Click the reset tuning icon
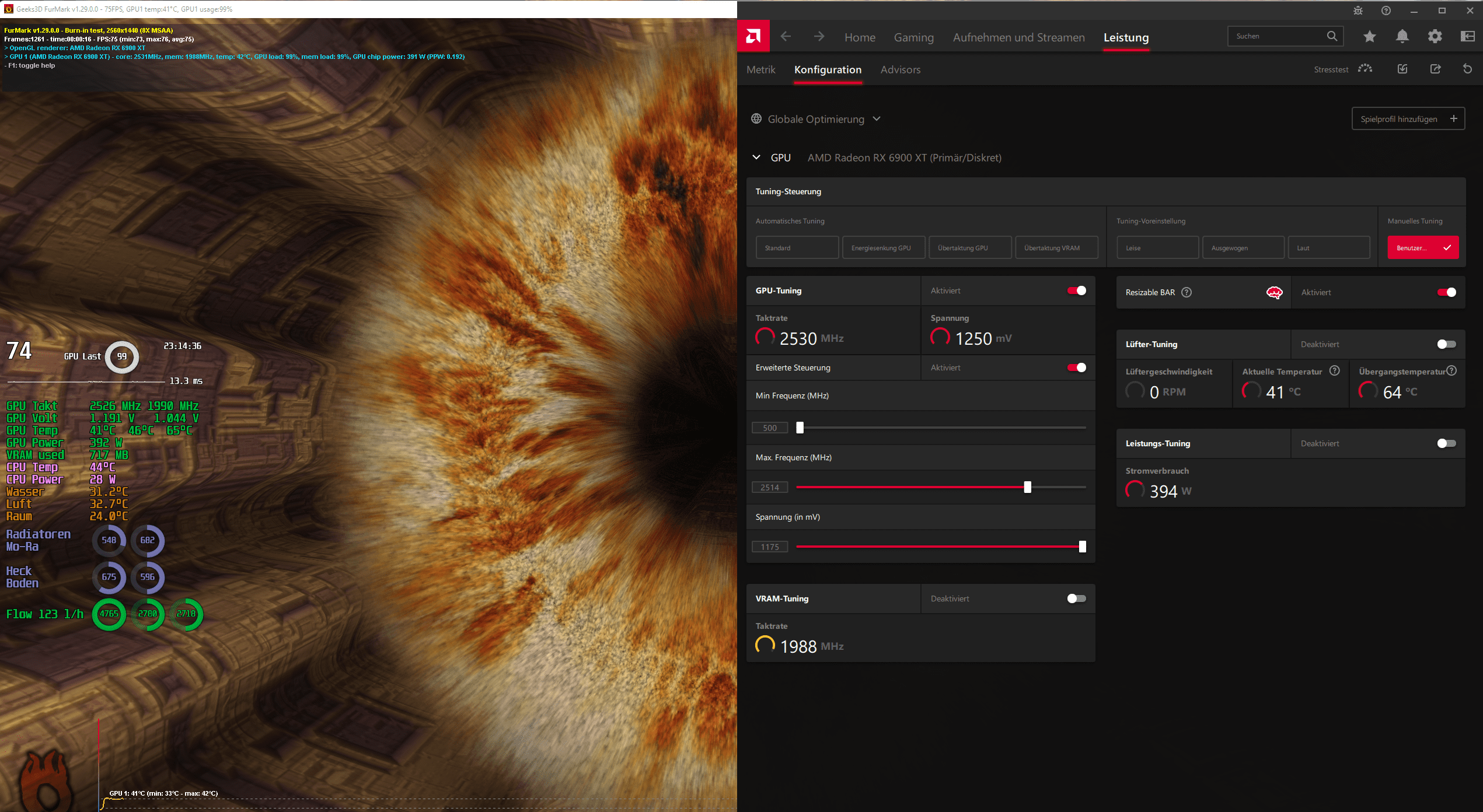1483x812 pixels. (x=1468, y=69)
